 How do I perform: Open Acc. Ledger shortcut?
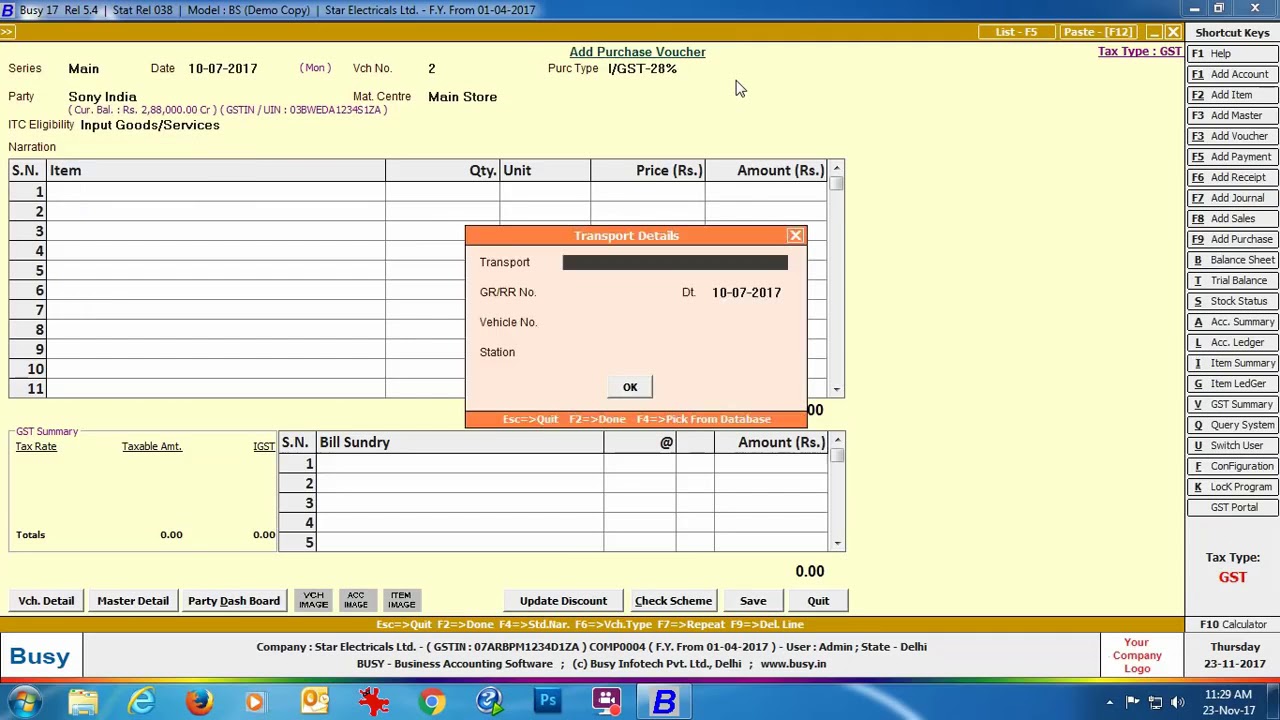pos(1232,342)
